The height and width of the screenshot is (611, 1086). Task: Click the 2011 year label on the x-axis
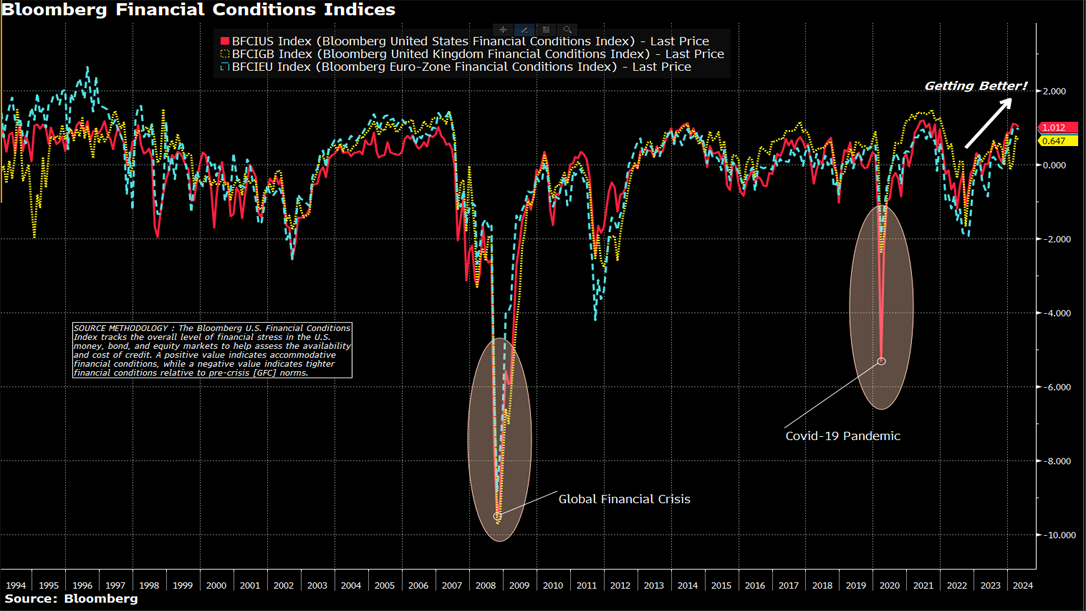pyautogui.click(x=586, y=585)
